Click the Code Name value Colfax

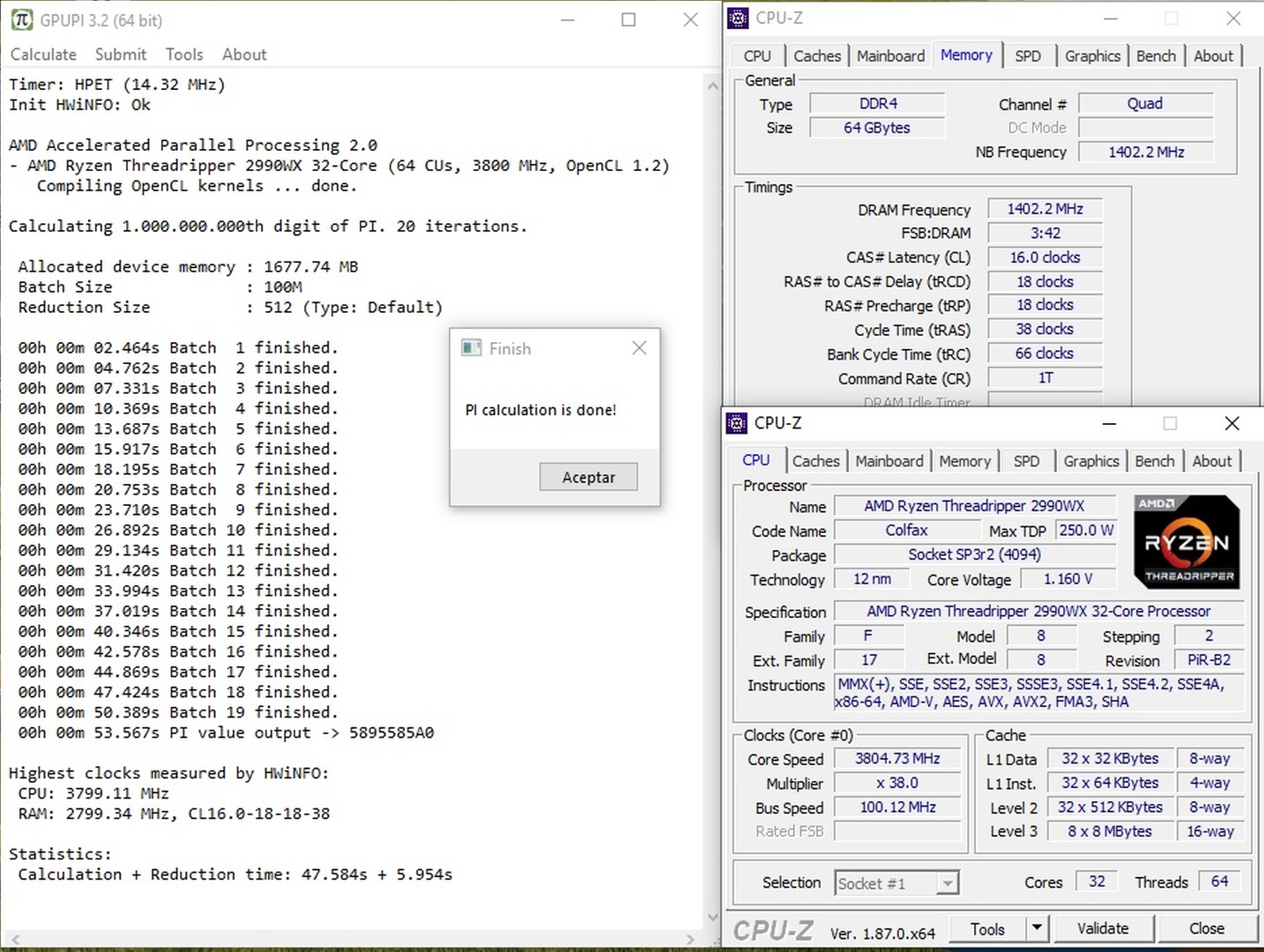(x=906, y=531)
